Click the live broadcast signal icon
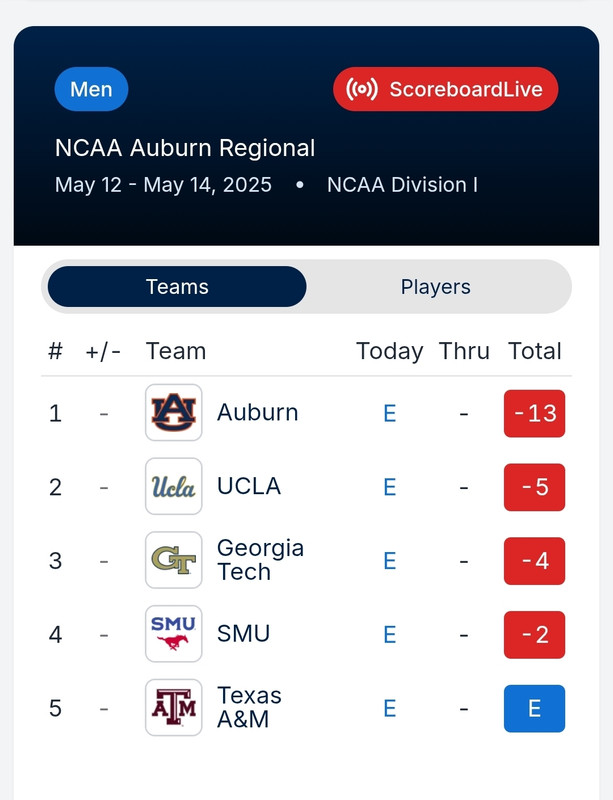The image size is (613, 800). 361,89
